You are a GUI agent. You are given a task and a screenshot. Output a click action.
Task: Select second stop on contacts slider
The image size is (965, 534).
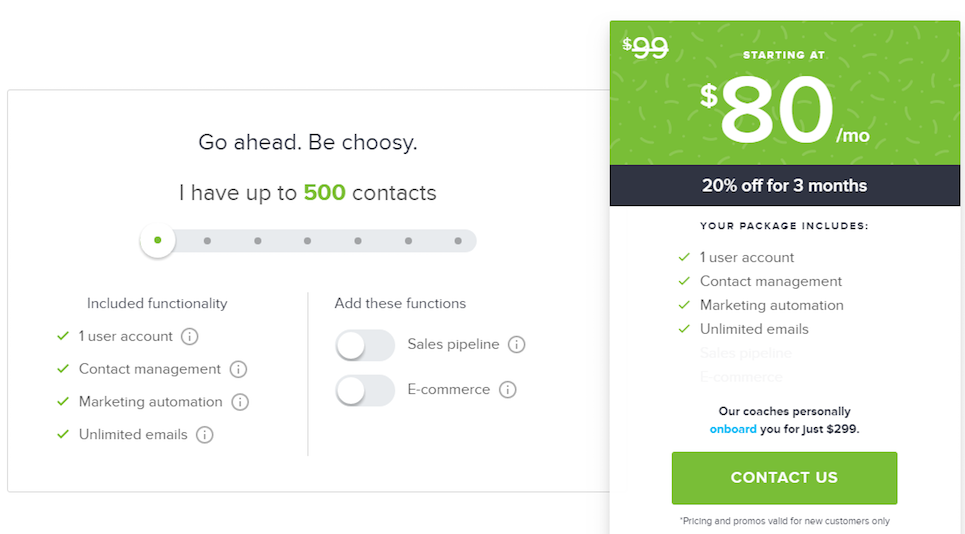click(x=207, y=241)
